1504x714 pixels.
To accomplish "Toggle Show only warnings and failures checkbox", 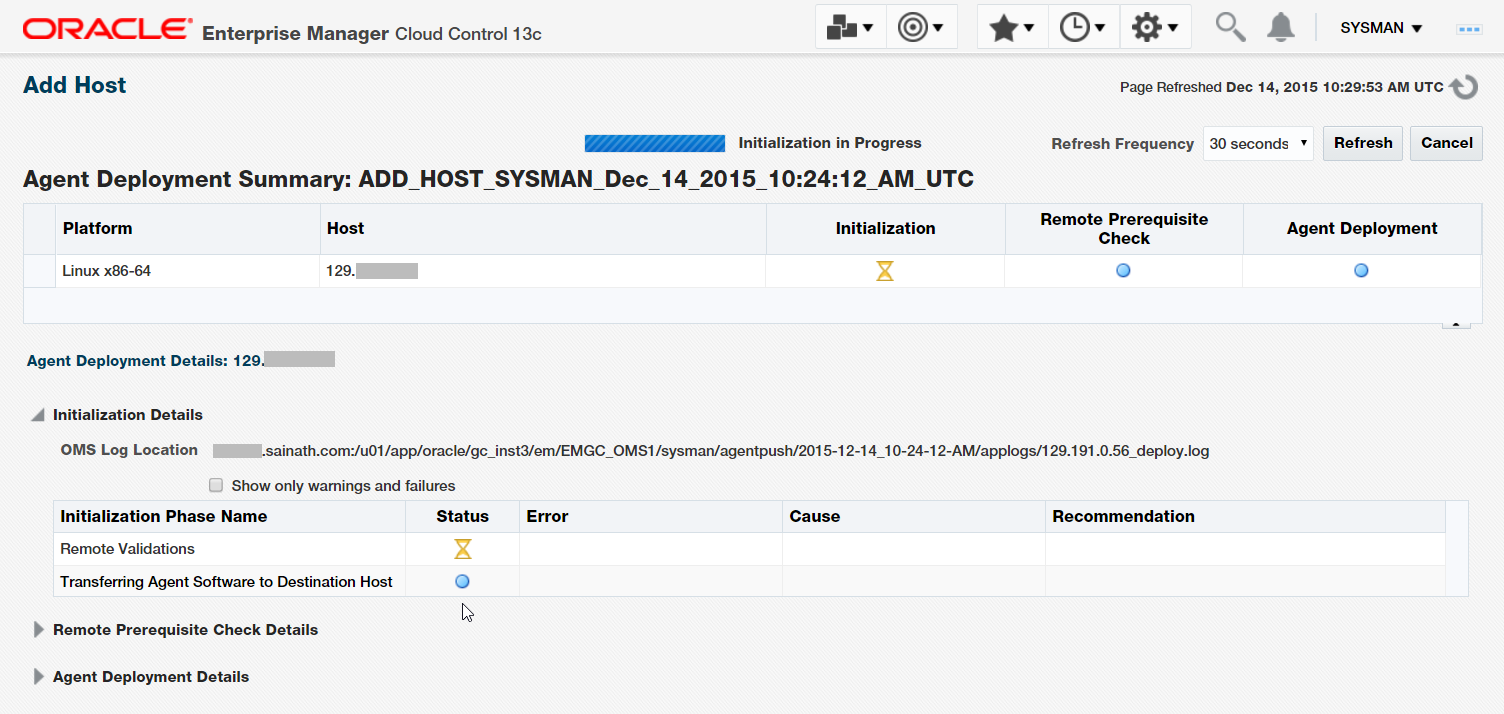I will pyautogui.click(x=215, y=486).
